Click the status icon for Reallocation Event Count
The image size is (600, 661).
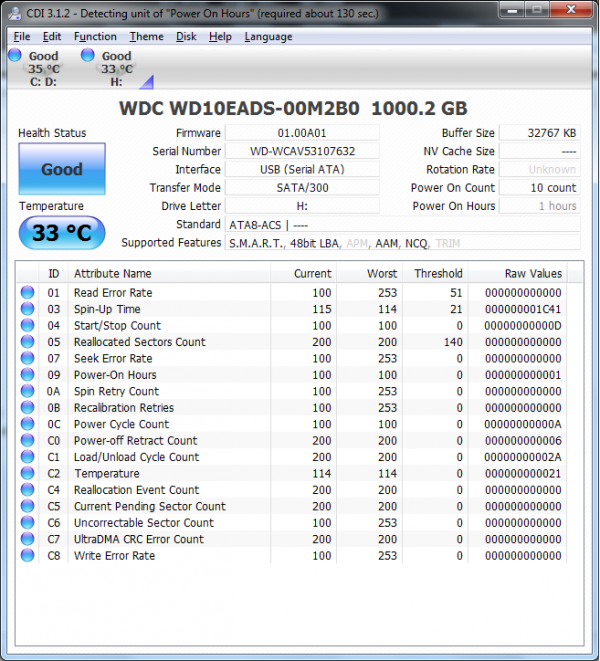pyautogui.click(x=27, y=490)
